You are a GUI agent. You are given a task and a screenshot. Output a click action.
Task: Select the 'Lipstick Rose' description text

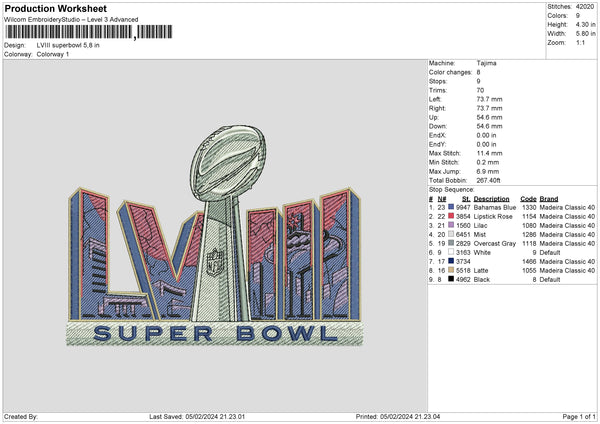[493, 217]
